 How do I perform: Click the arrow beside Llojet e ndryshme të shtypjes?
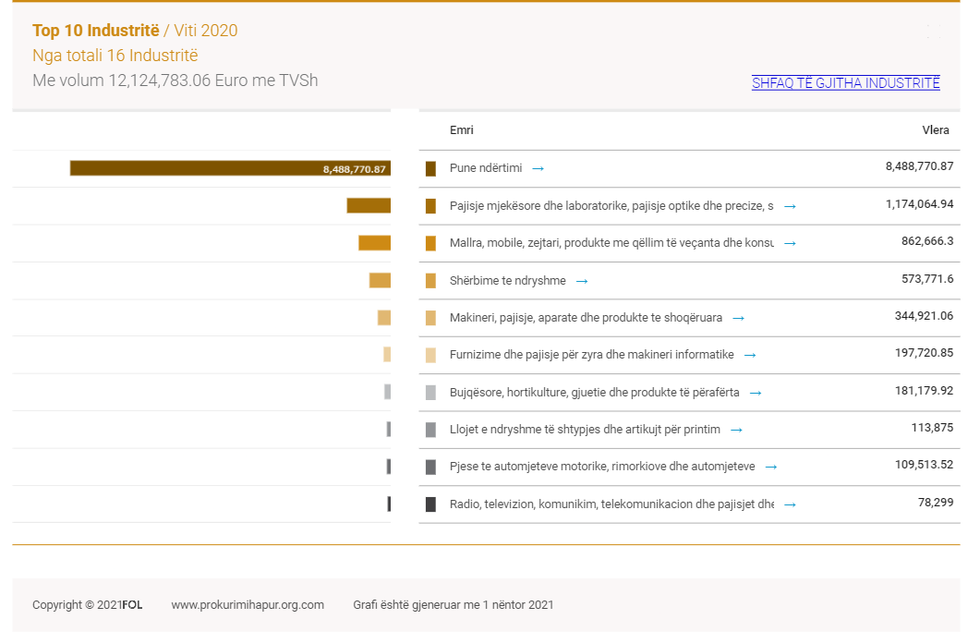tap(736, 430)
